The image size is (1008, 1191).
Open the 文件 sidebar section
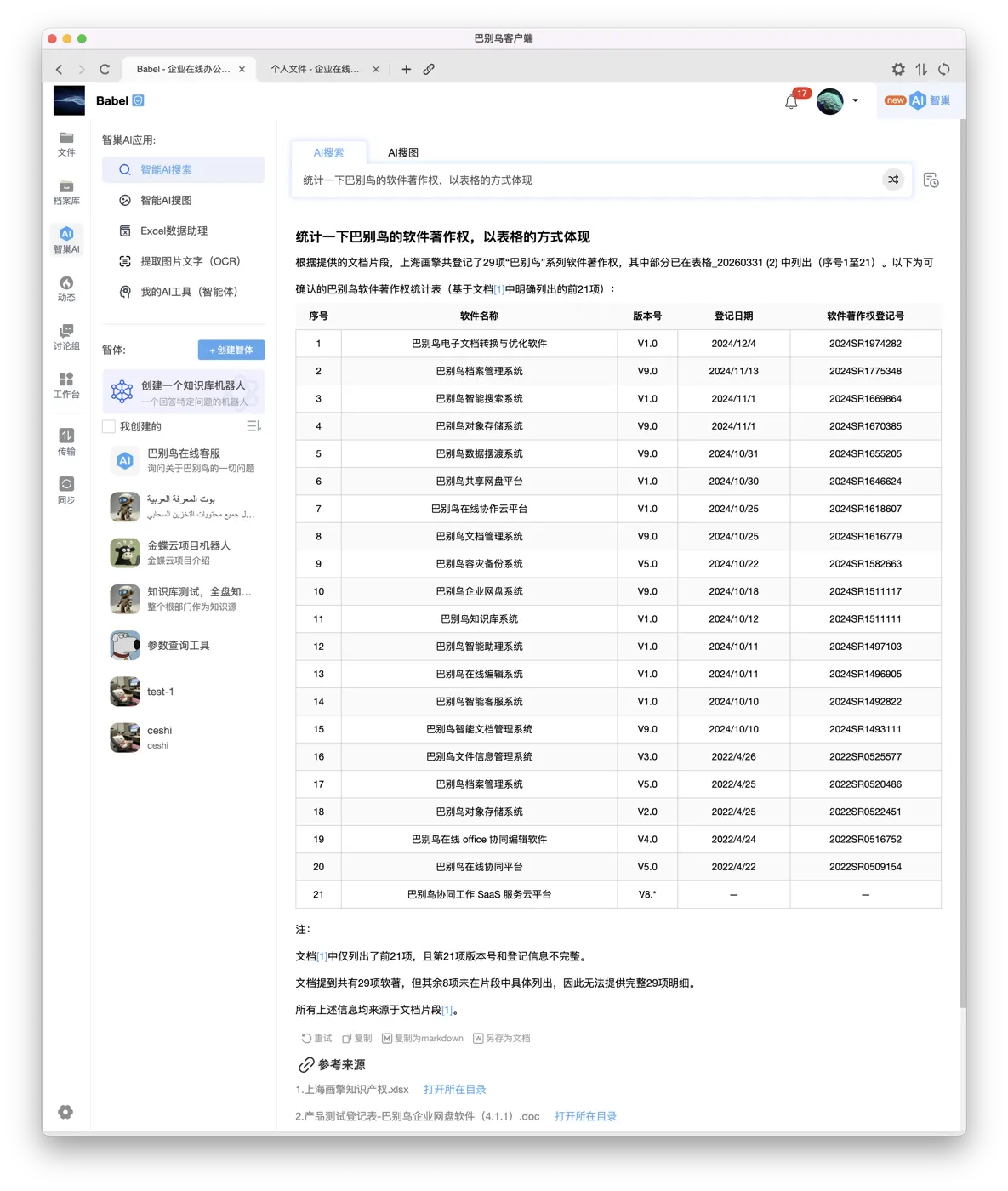pos(66,144)
